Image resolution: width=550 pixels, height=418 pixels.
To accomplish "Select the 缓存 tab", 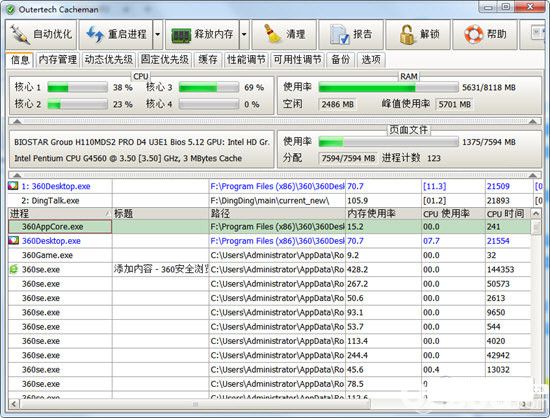I will (x=208, y=60).
